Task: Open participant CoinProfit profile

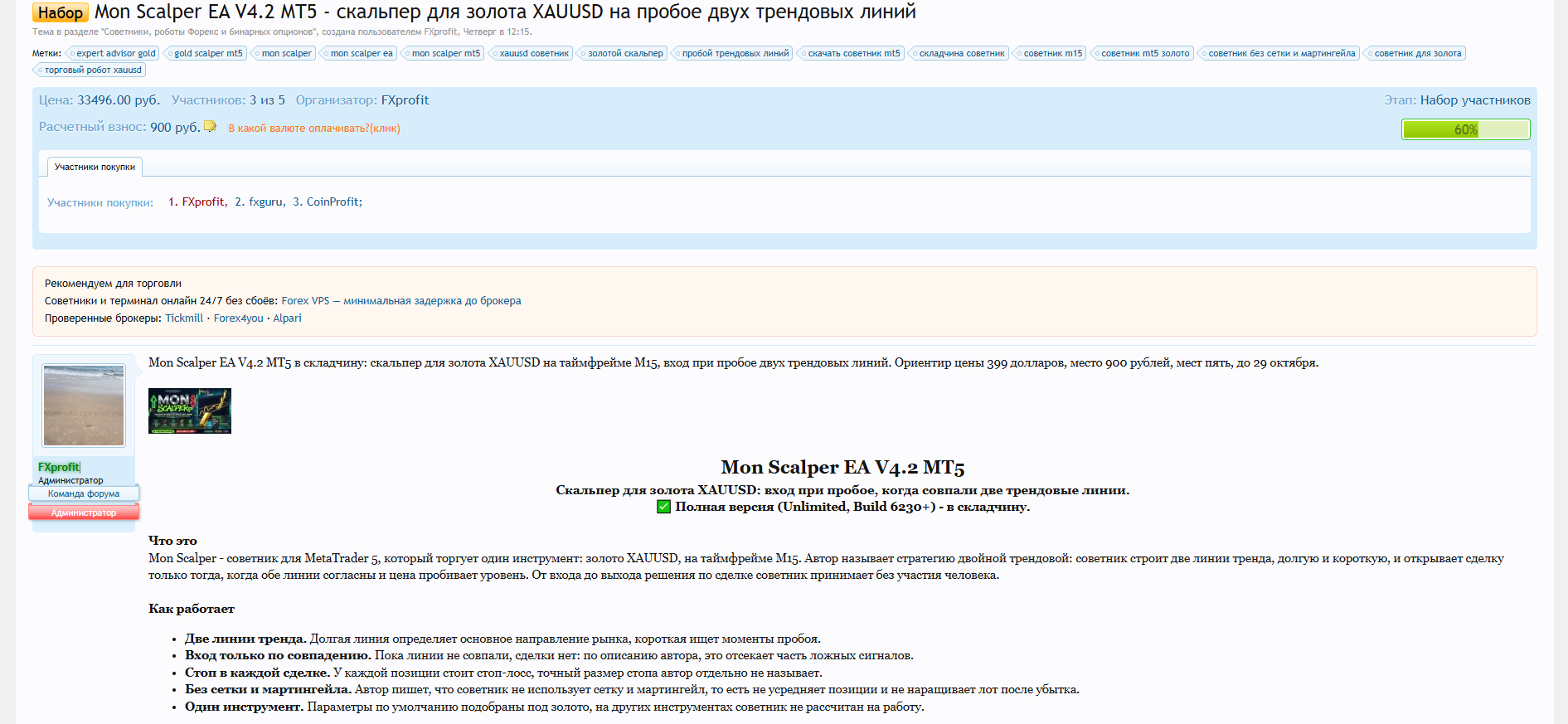Action: point(333,202)
